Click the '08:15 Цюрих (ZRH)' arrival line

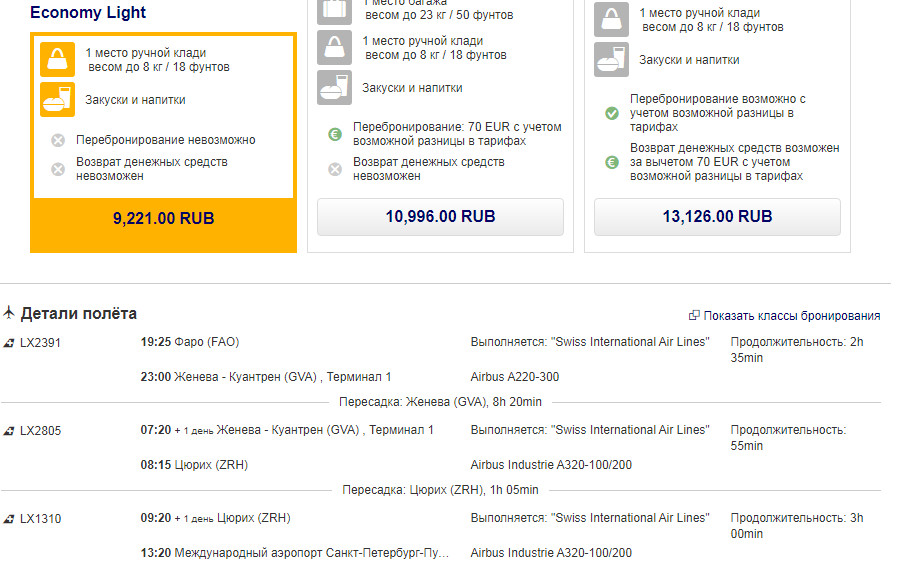tap(195, 465)
